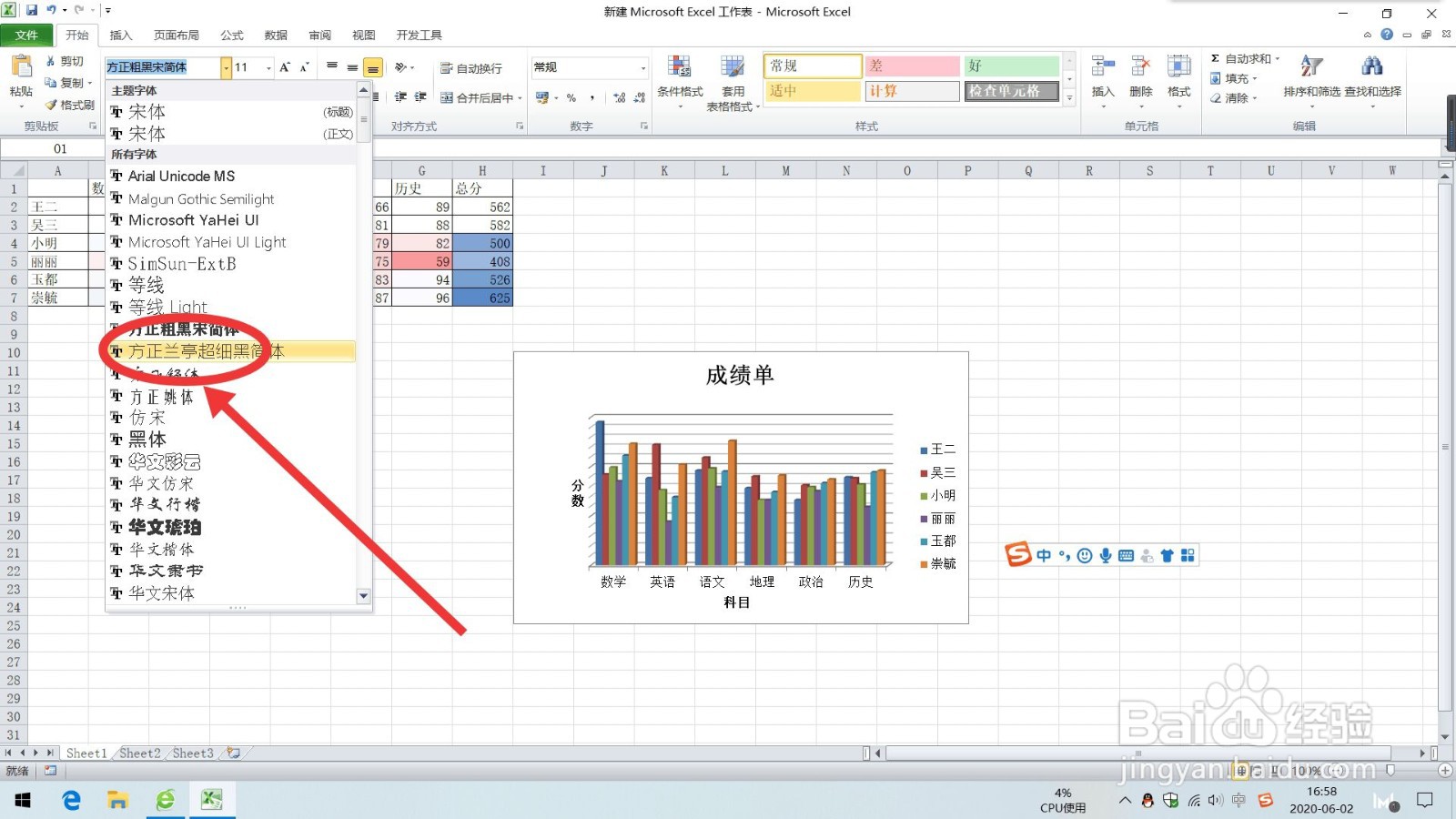Screen dimensions: 1456x819
Task: Click the Insert cells (插入) icon
Action: 1103,66
